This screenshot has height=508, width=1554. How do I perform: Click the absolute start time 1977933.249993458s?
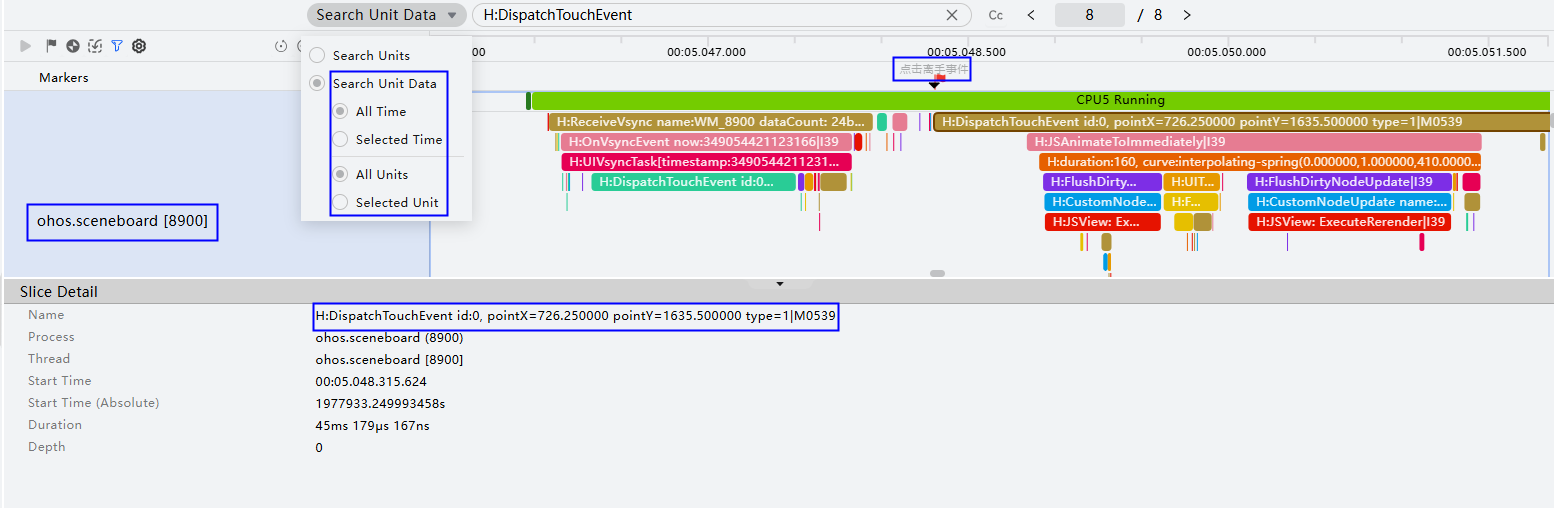coord(380,403)
